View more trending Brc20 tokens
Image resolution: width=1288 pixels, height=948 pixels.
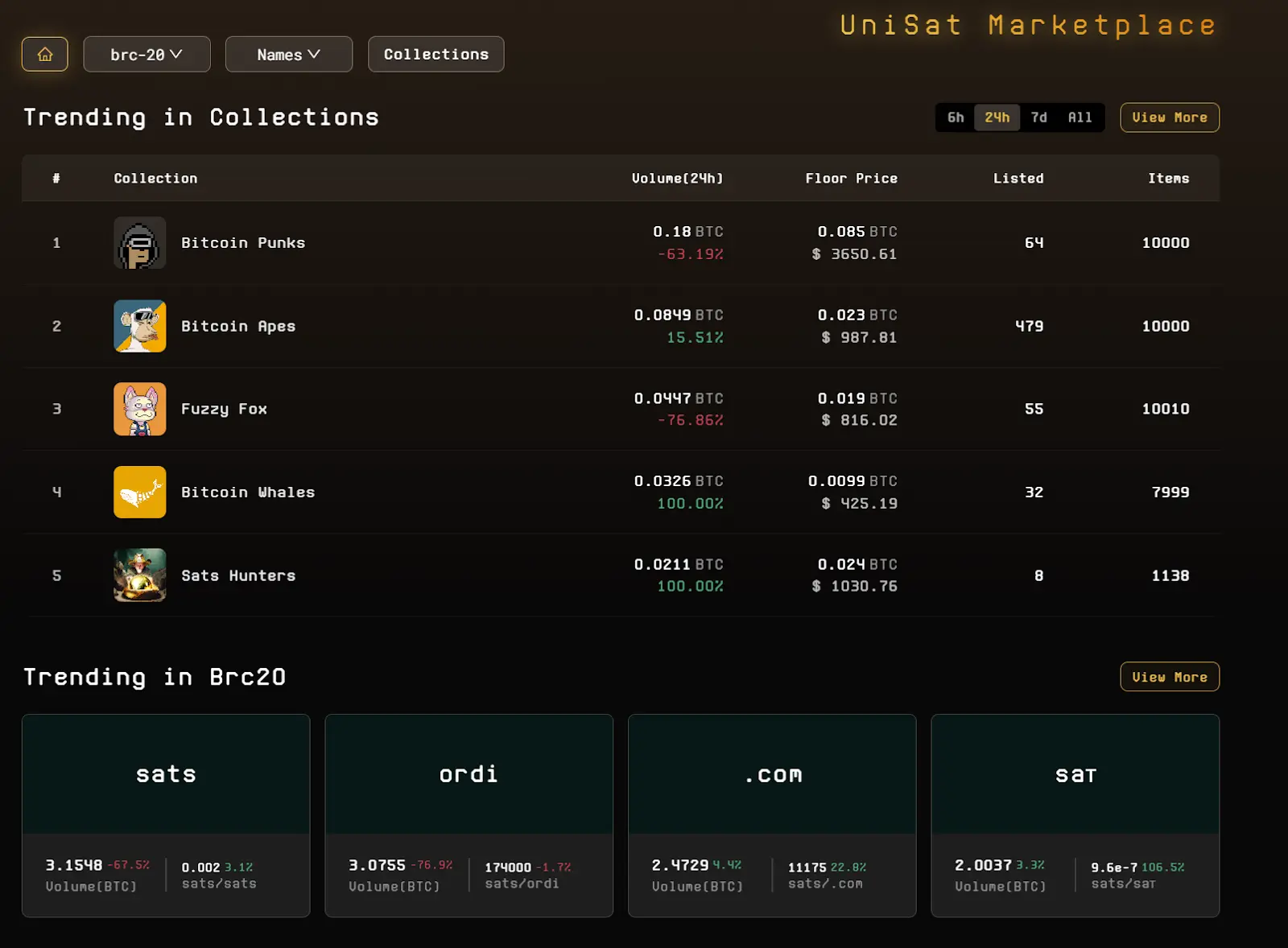coord(1170,677)
